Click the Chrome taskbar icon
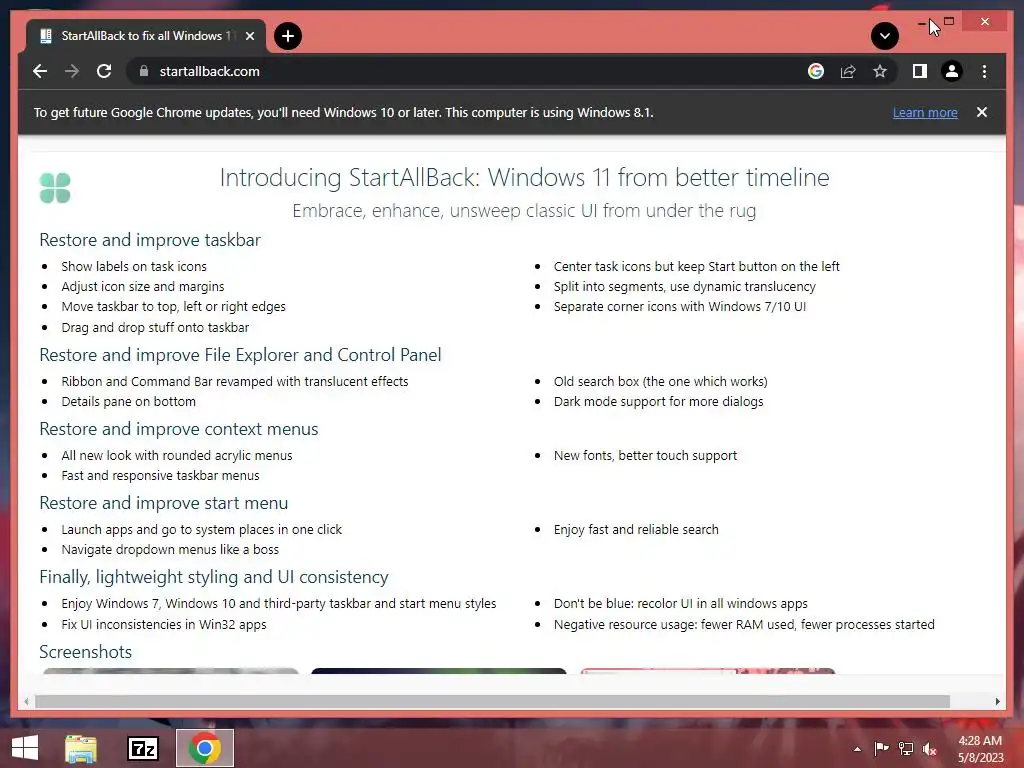 [x=204, y=748]
